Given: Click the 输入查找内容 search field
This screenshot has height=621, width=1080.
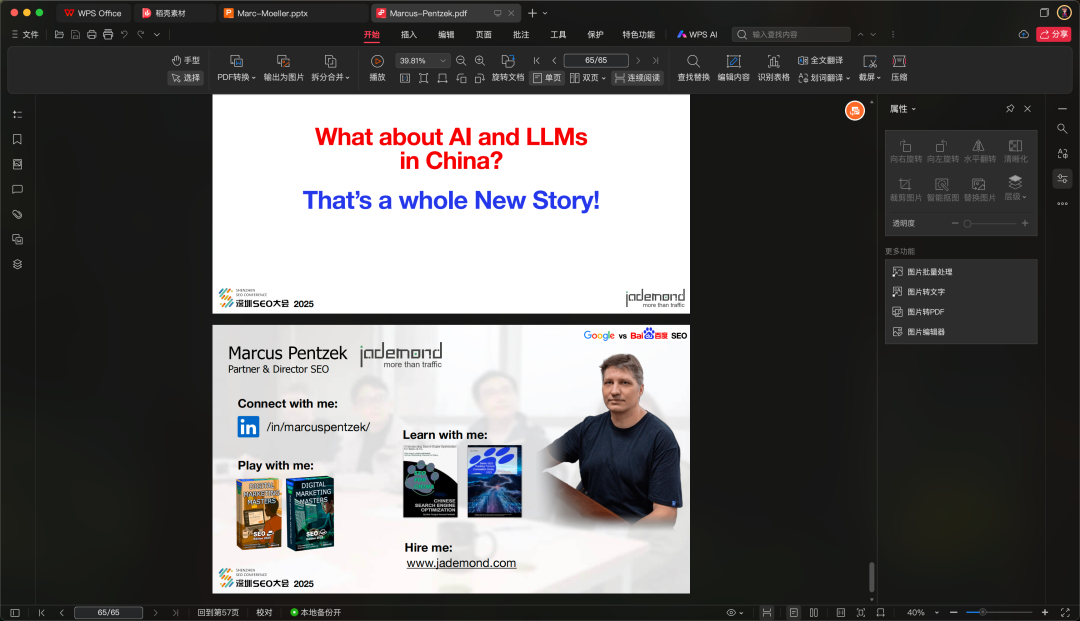Looking at the screenshot, I should (x=791, y=34).
